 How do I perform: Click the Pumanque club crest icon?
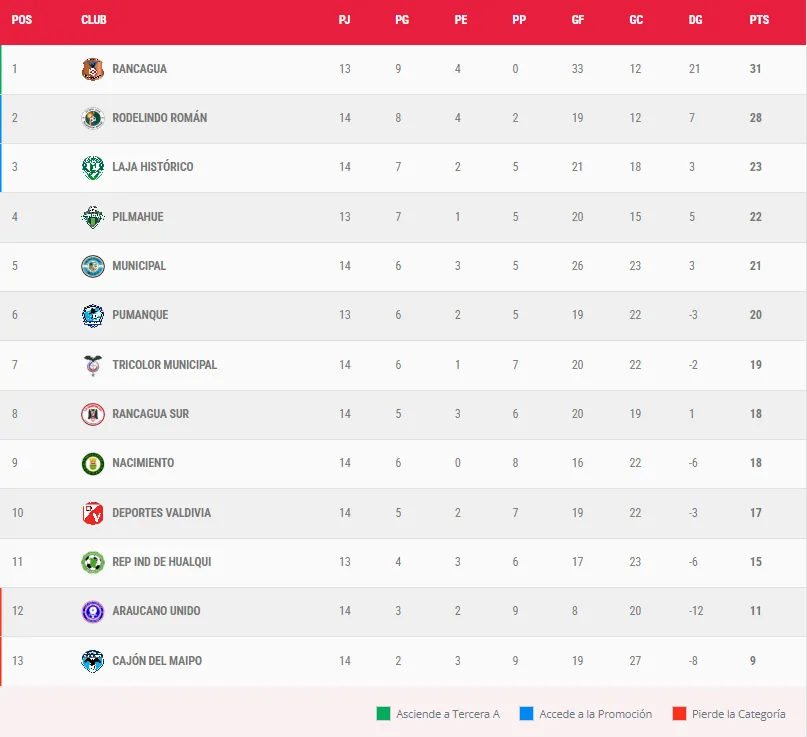[92, 315]
